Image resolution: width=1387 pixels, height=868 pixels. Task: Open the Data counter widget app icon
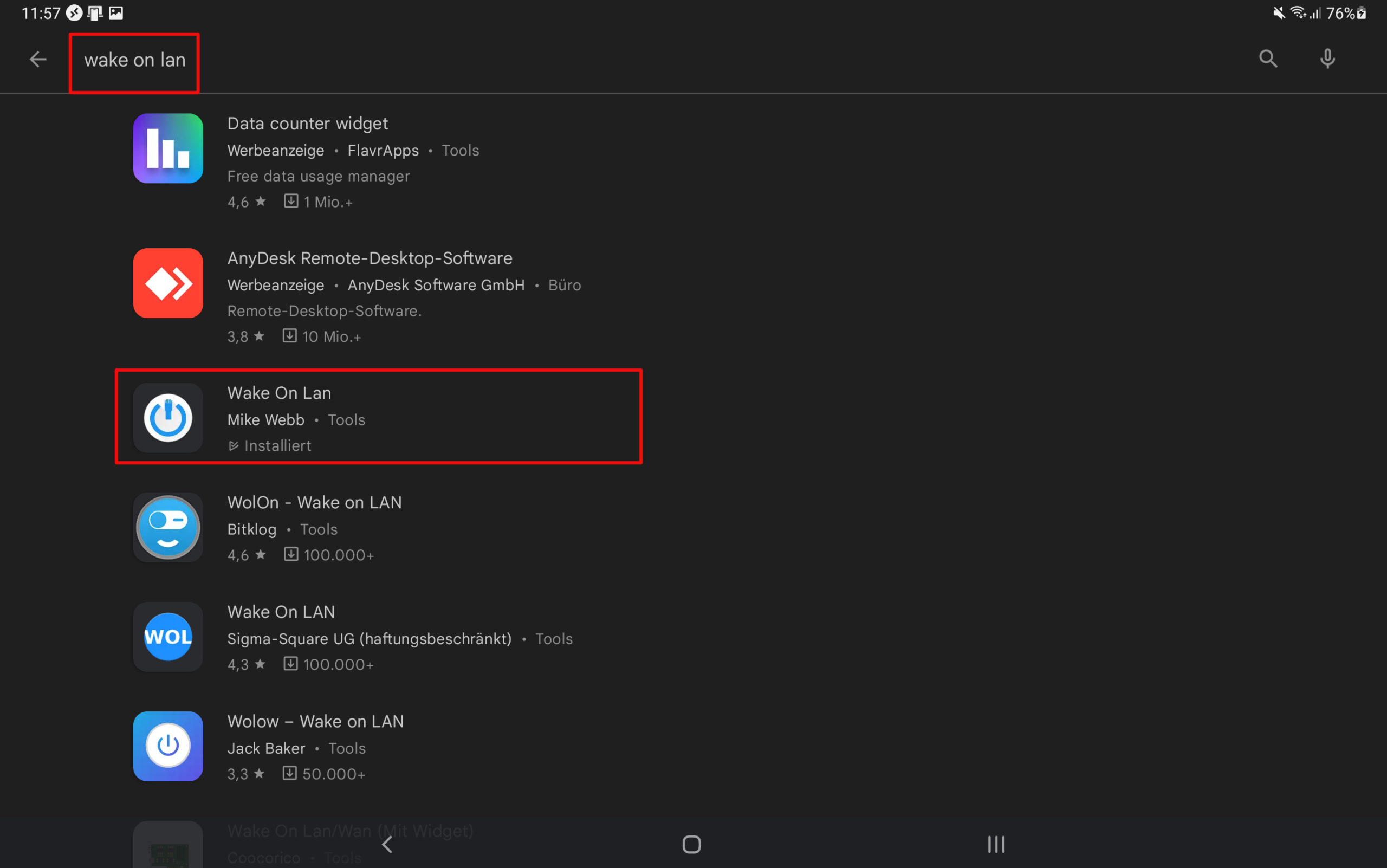(167, 148)
